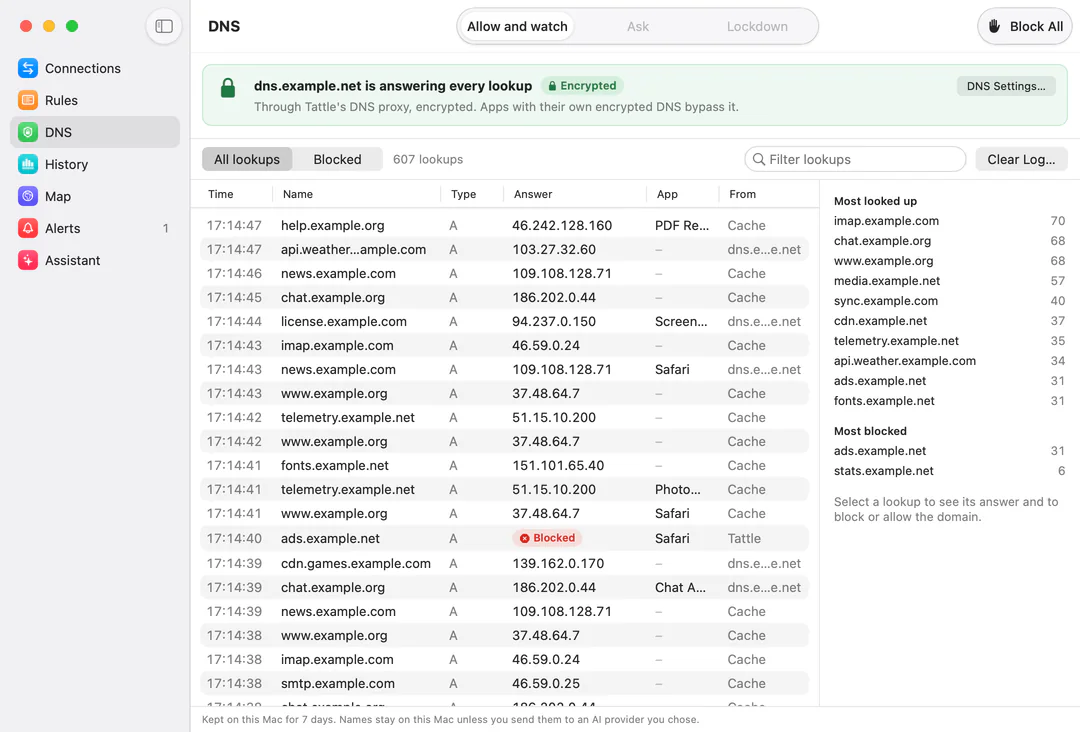
Task: Click the magnifier icon in Filter lookups
Action: click(758, 159)
